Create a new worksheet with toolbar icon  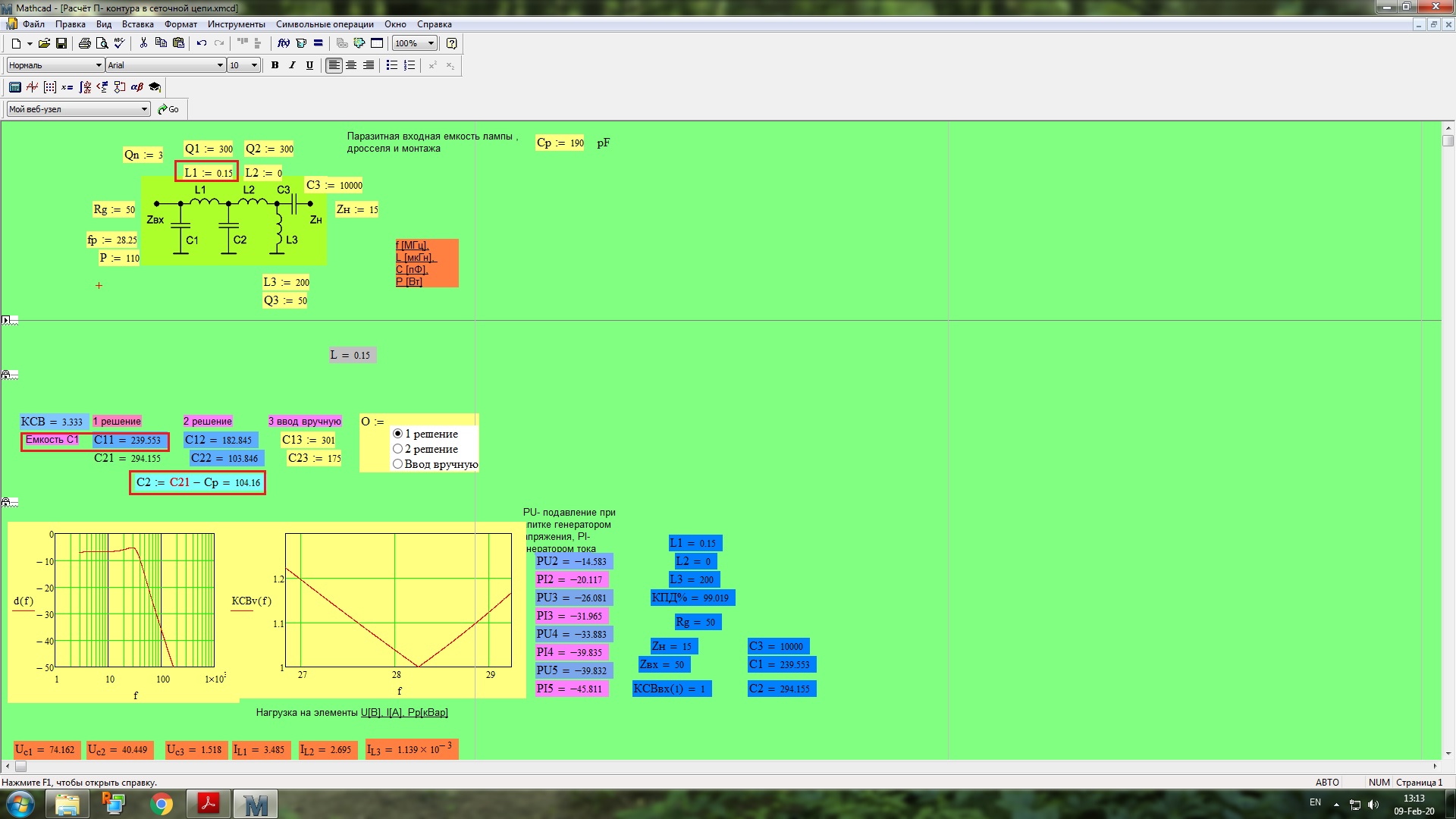click(16, 43)
